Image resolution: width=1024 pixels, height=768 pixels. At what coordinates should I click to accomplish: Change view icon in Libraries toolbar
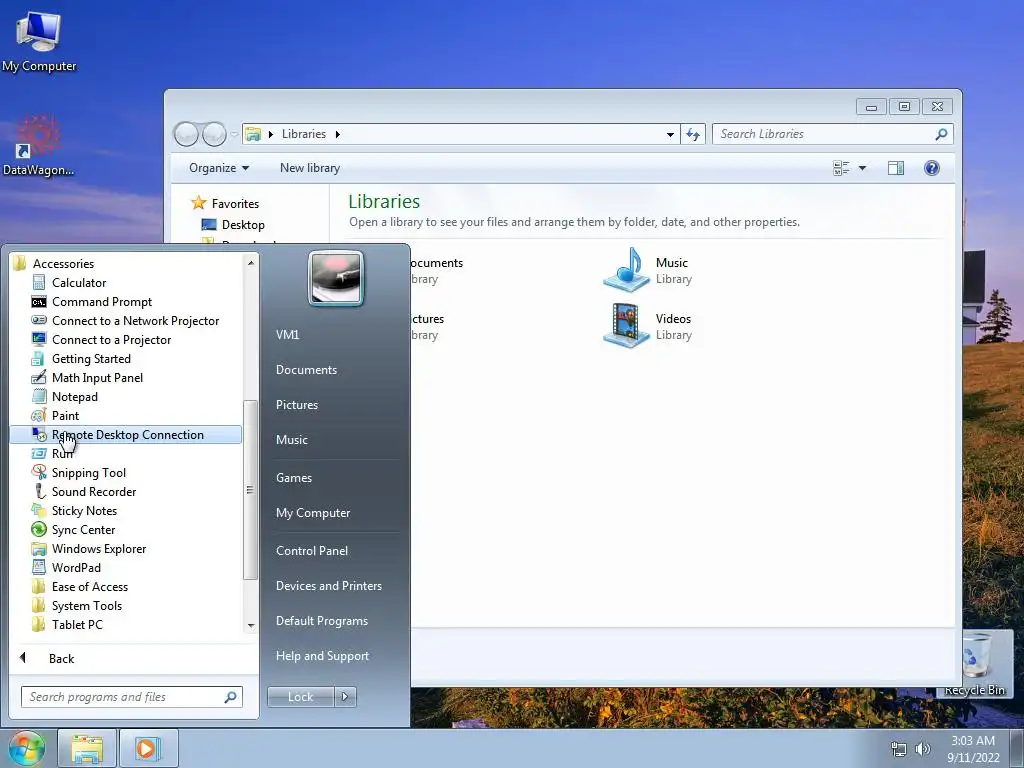(x=841, y=168)
